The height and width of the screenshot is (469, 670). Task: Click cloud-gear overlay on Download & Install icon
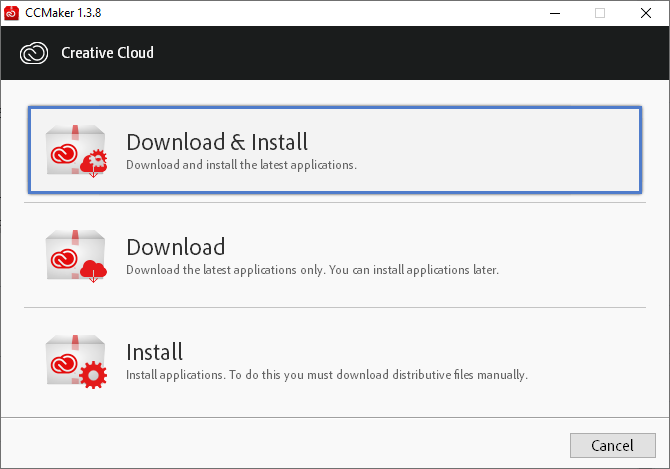click(x=94, y=163)
